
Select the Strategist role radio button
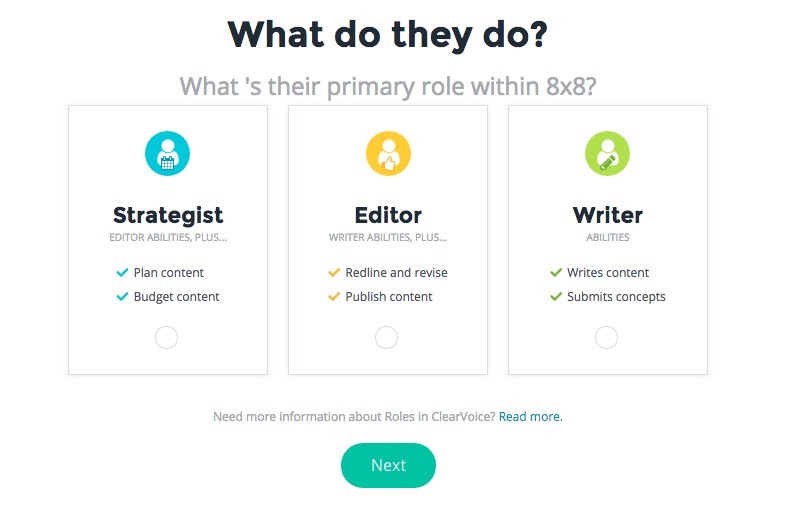point(166,338)
